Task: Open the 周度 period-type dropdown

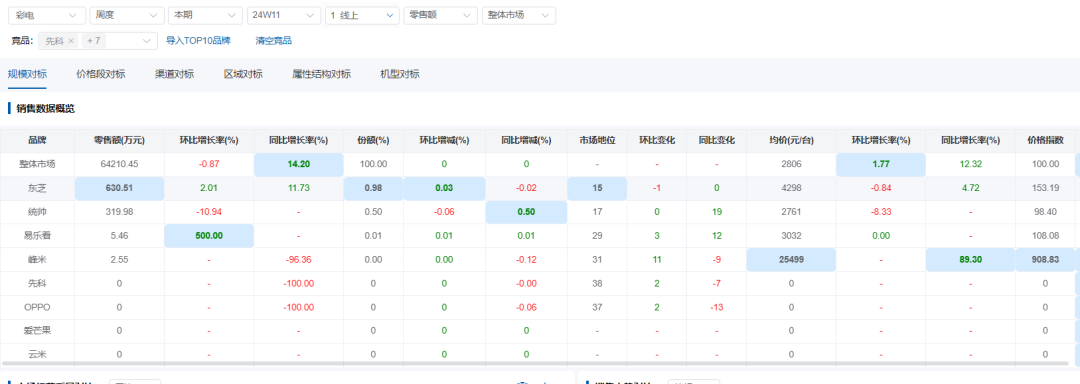Action: [x=127, y=15]
